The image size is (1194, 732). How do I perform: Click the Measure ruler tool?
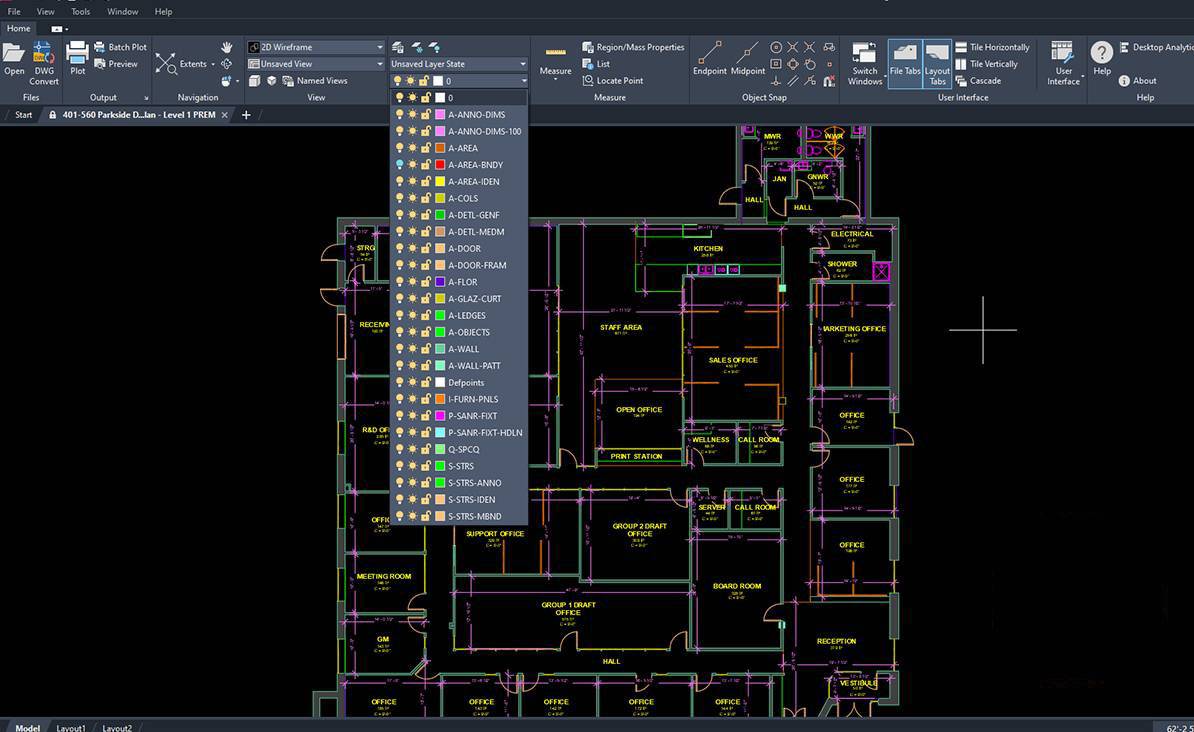click(x=555, y=58)
